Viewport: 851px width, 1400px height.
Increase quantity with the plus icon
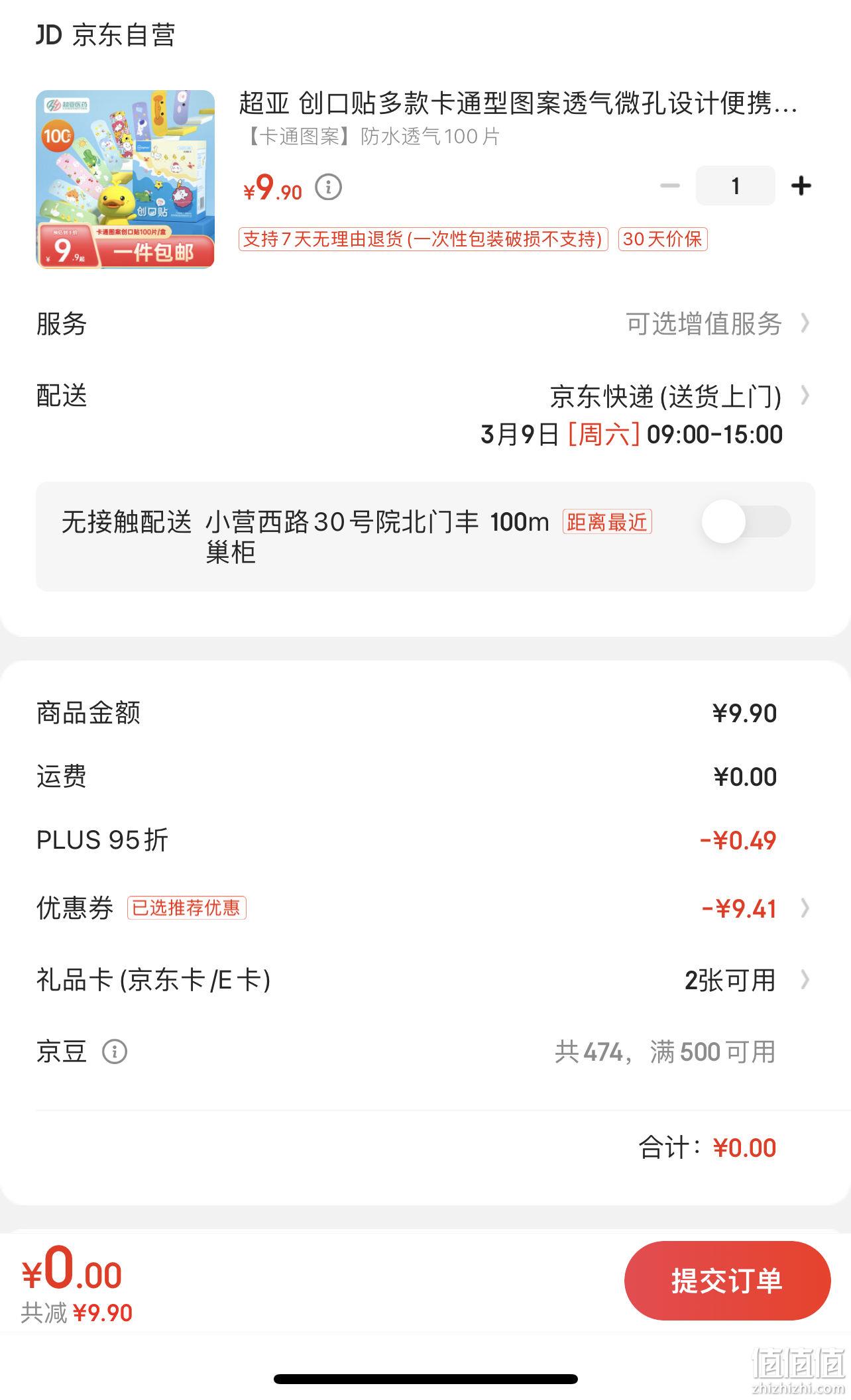pos(801,186)
